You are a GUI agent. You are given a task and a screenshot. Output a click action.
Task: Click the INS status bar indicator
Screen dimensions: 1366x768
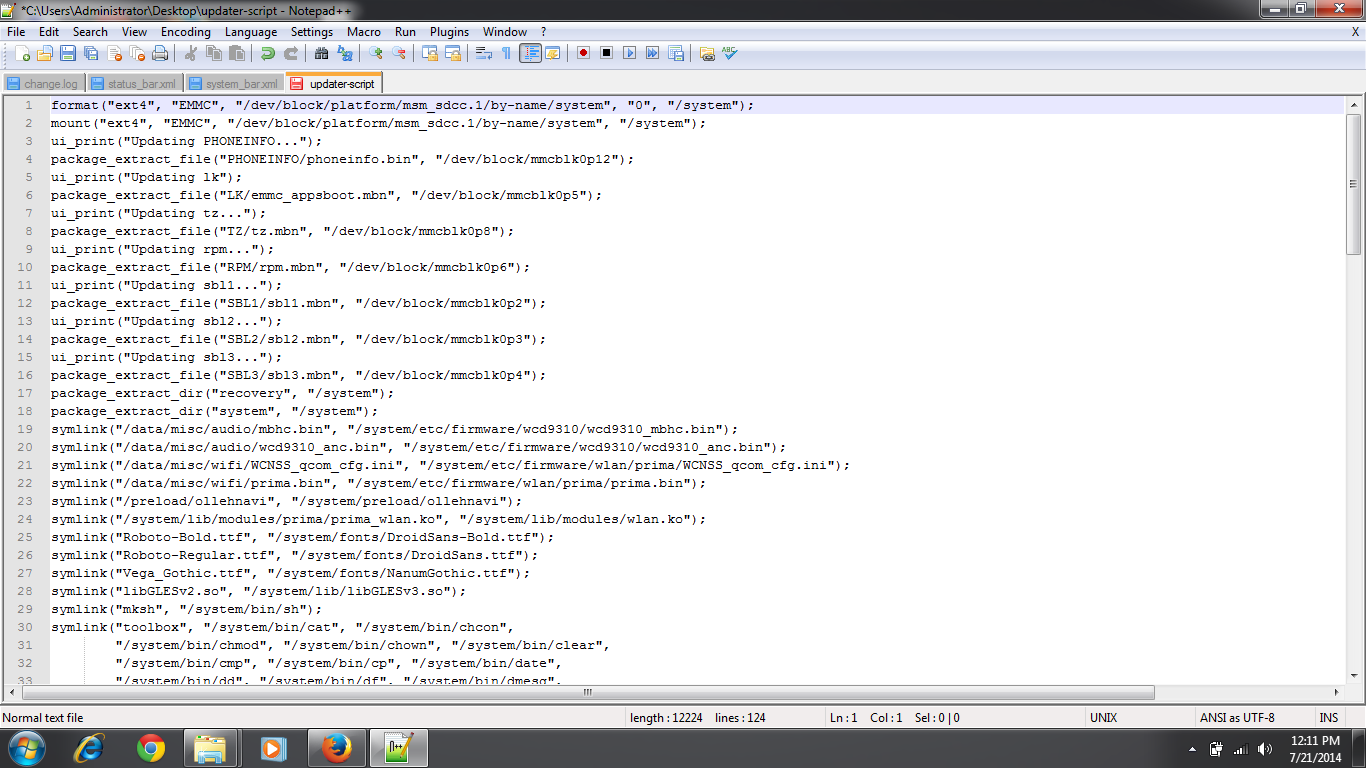1329,717
